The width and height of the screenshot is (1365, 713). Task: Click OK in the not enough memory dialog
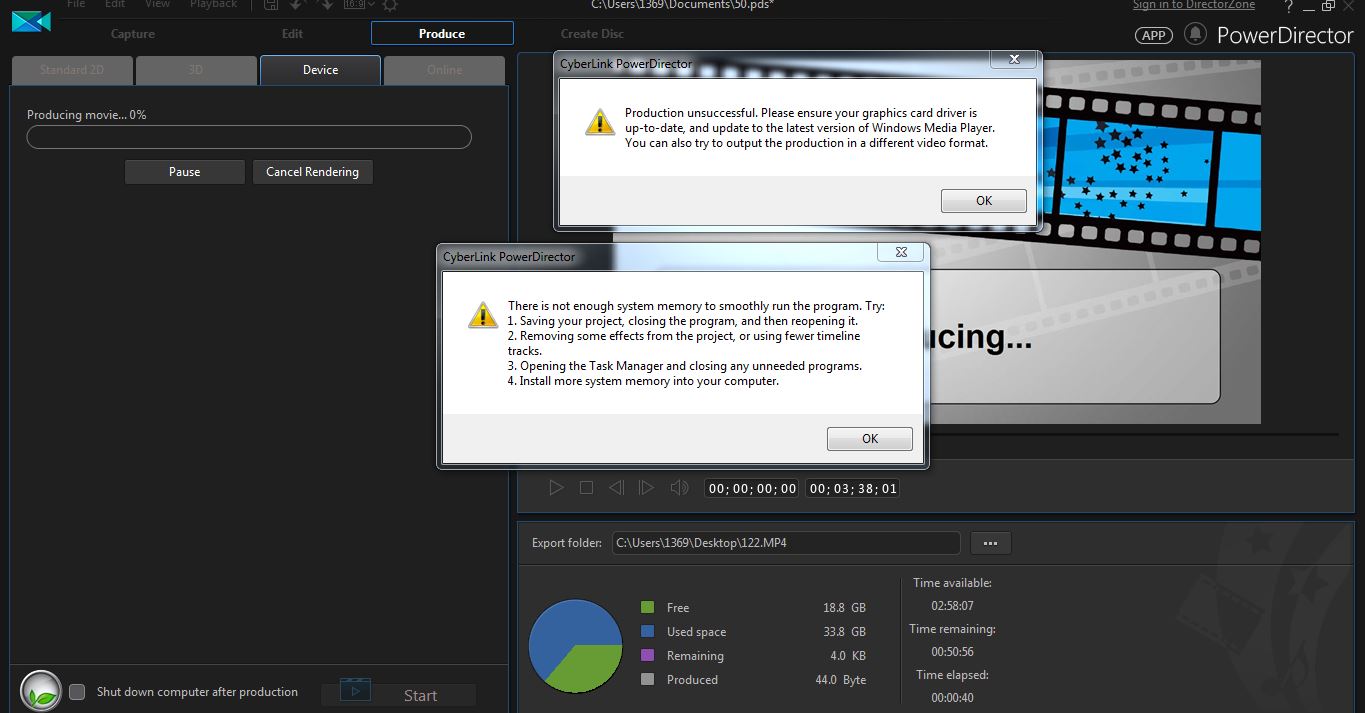pos(870,439)
